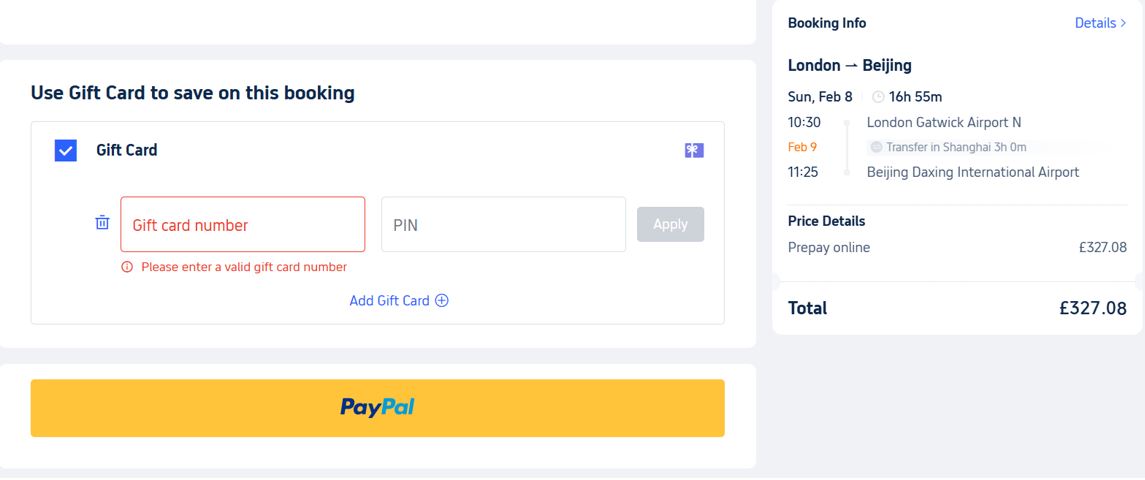The image size is (1145, 480).
Task: Click the Shanghai transfer dot icon
Action: (876, 147)
